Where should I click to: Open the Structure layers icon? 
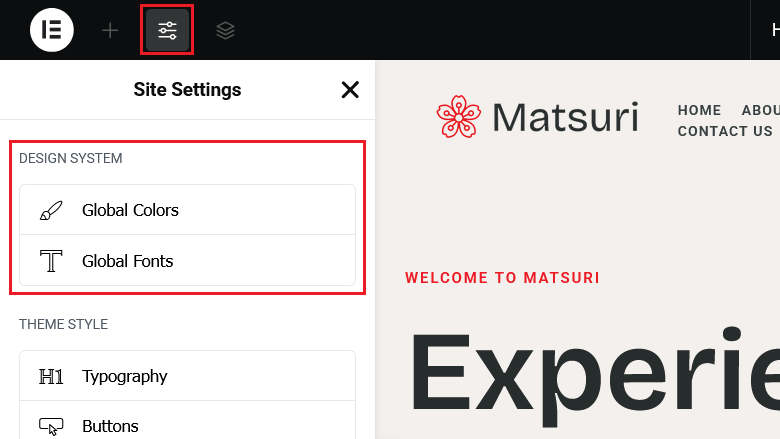pos(226,30)
